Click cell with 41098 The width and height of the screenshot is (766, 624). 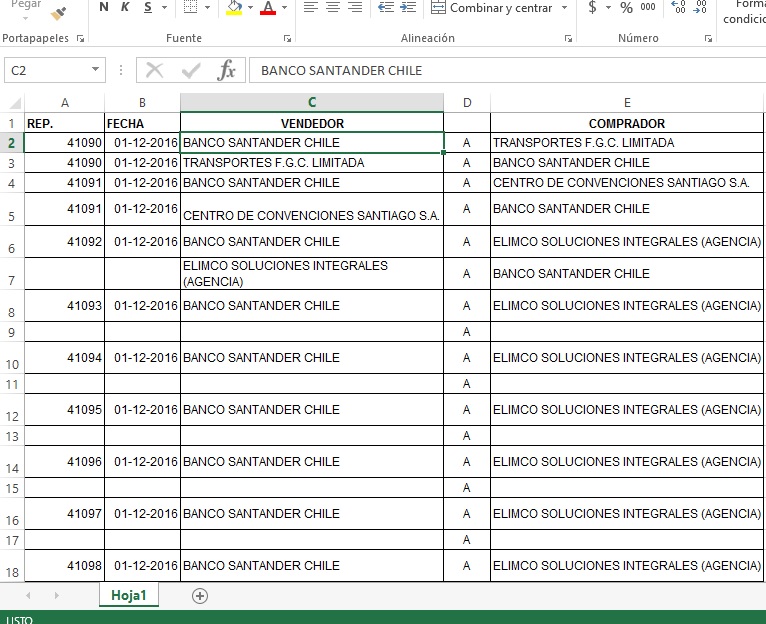tap(64, 565)
